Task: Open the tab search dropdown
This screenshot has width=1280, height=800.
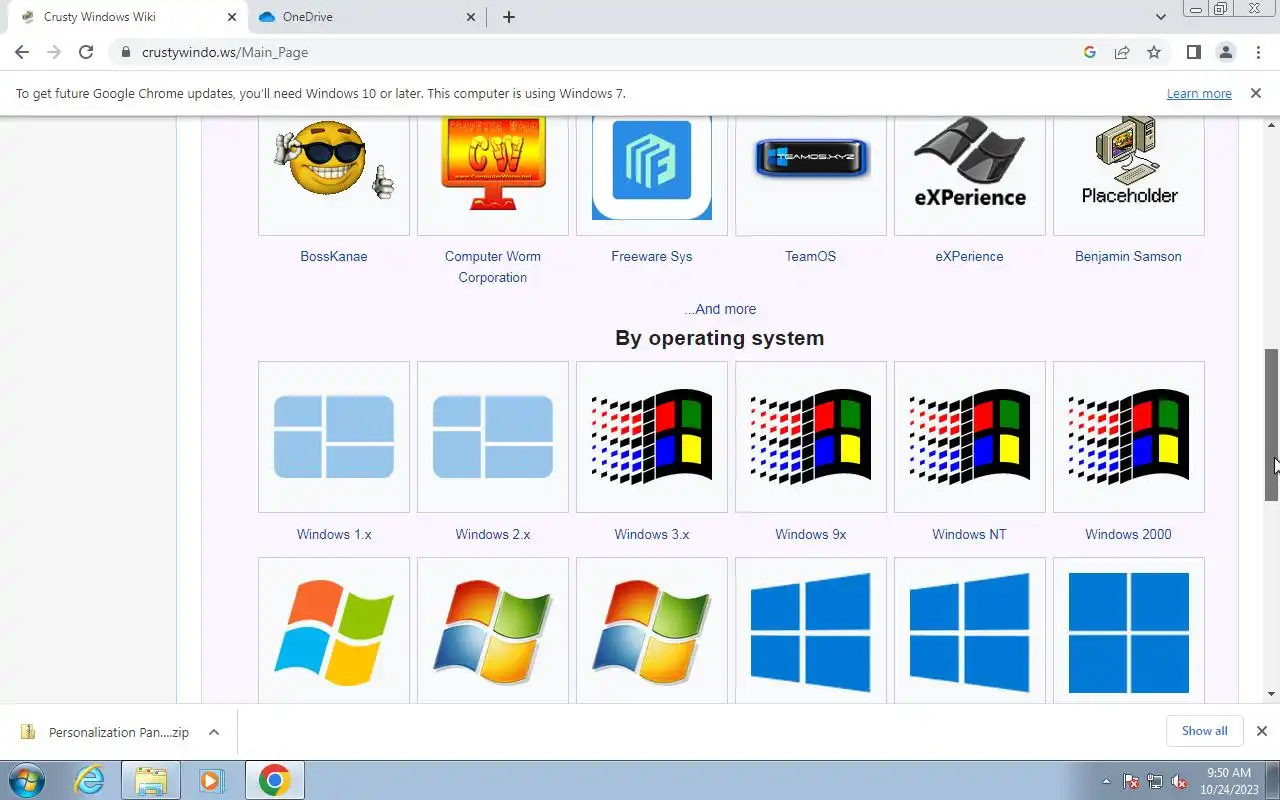Action: coord(1161,17)
